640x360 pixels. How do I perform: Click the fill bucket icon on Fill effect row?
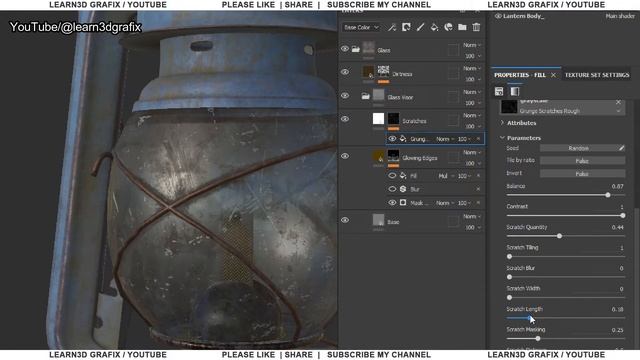[x=403, y=176]
